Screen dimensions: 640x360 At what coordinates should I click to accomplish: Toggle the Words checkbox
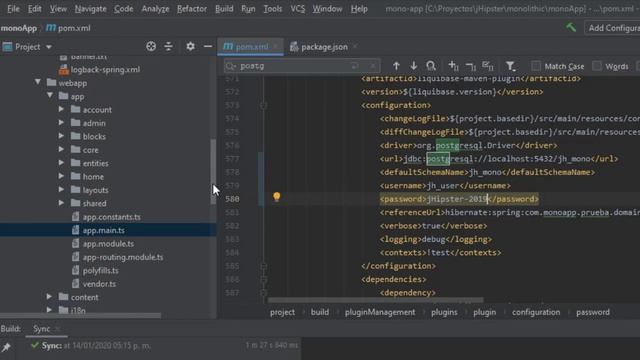(x=597, y=66)
